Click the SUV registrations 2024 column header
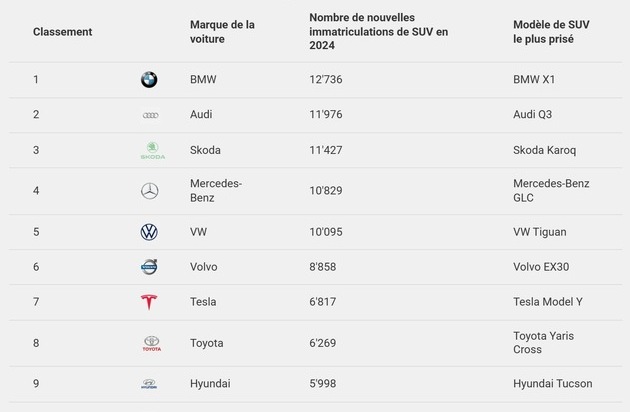This screenshot has height=412, width=630. click(378, 32)
